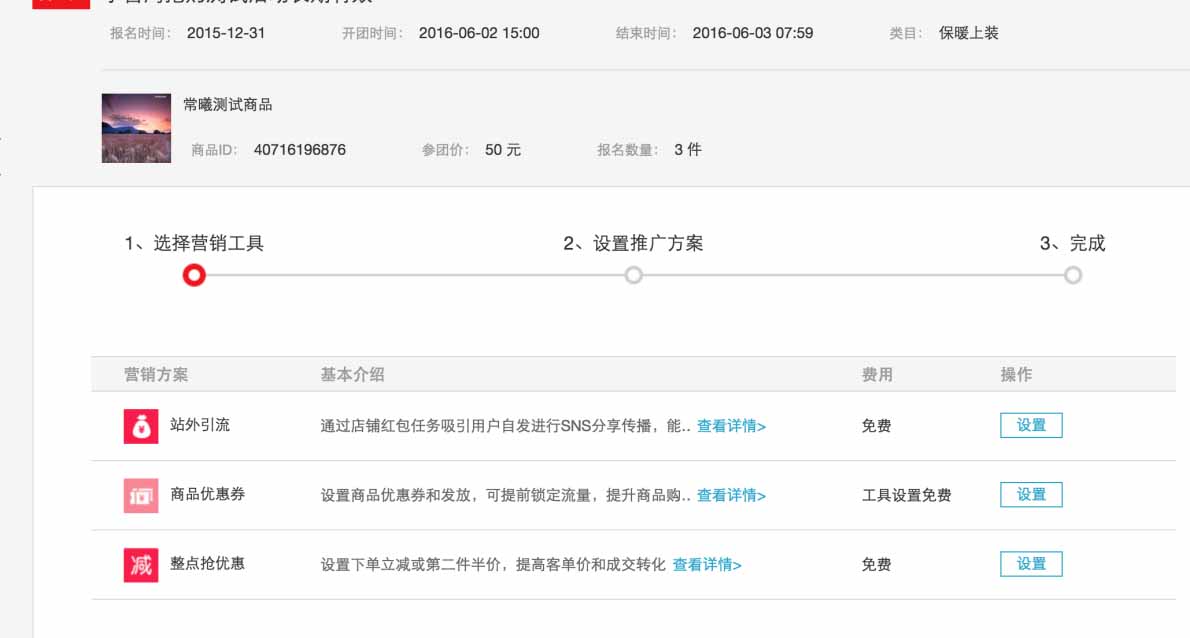Click the 整点抢优惠 plan name
Viewport: 1190px width, 638px height.
point(208,564)
